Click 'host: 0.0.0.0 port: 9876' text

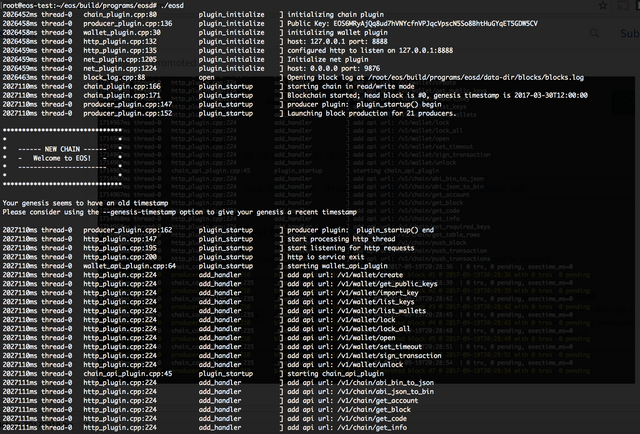click(333, 69)
